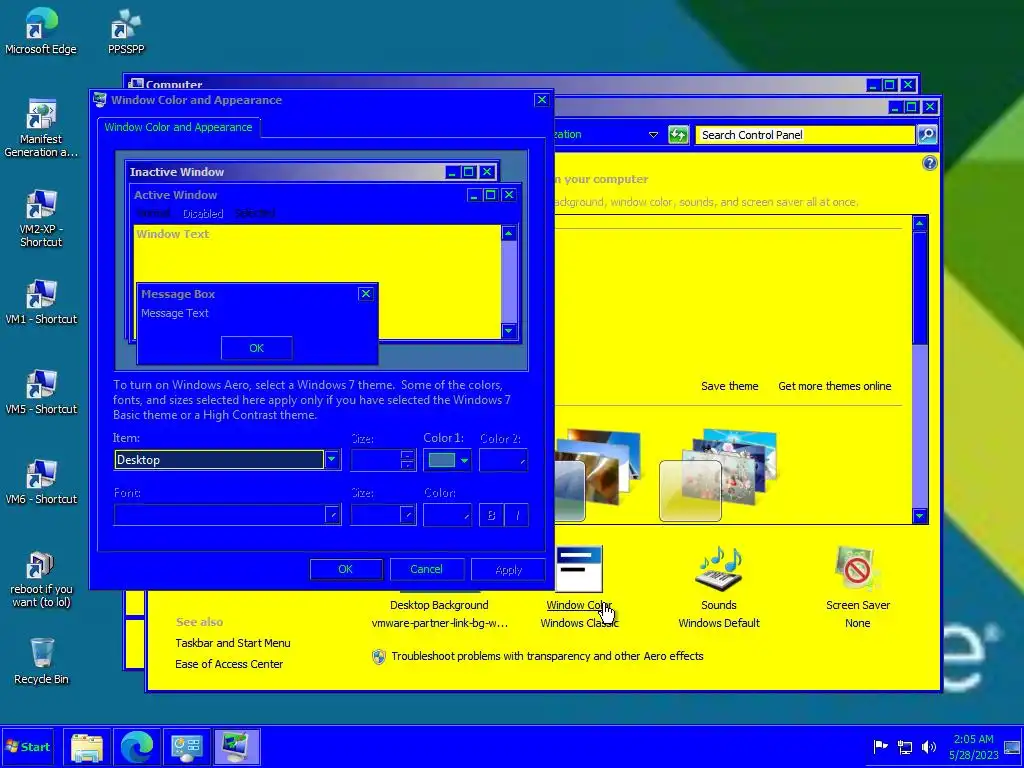Image resolution: width=1024 pixels, height=768 pixels.
Task: Click the shield icon beside Troubleshoot link
Action: (378, 656)
